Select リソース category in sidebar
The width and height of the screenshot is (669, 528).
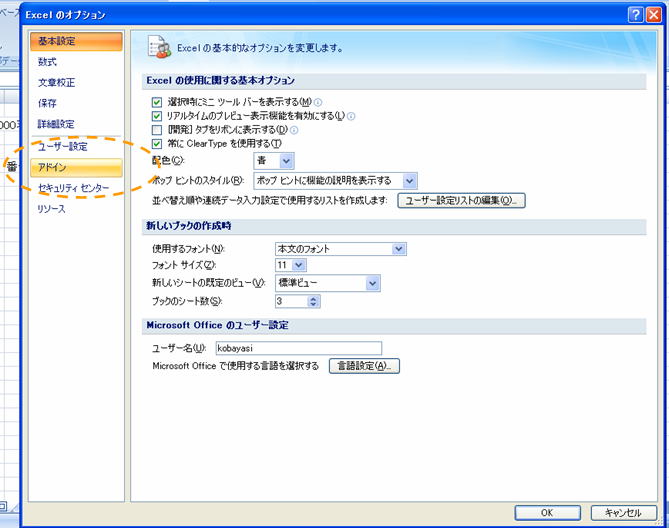[x=76, y=209]
